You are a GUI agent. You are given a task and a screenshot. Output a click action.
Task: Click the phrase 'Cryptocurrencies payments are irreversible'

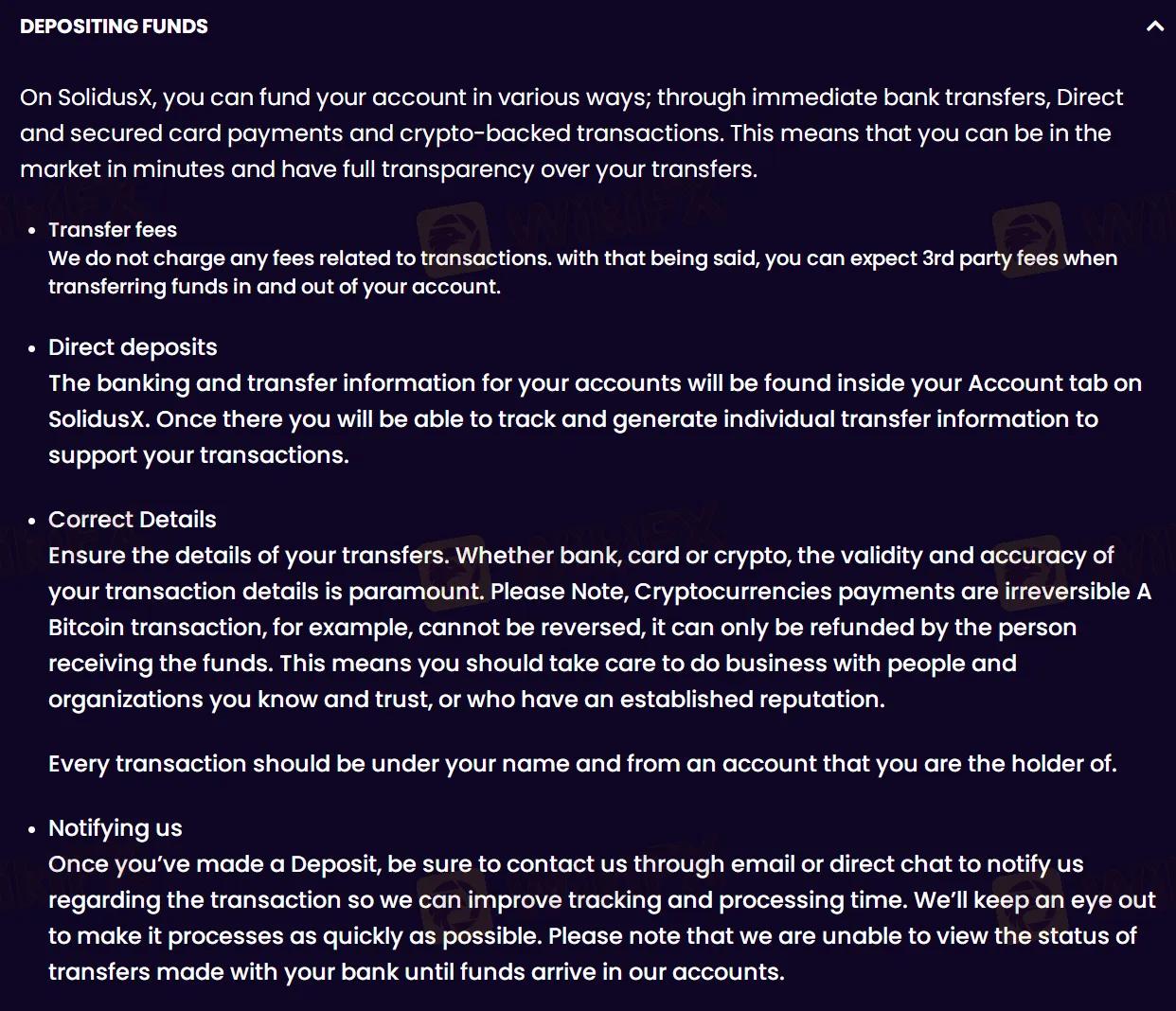pyautogui.click(x=882, y=592)
